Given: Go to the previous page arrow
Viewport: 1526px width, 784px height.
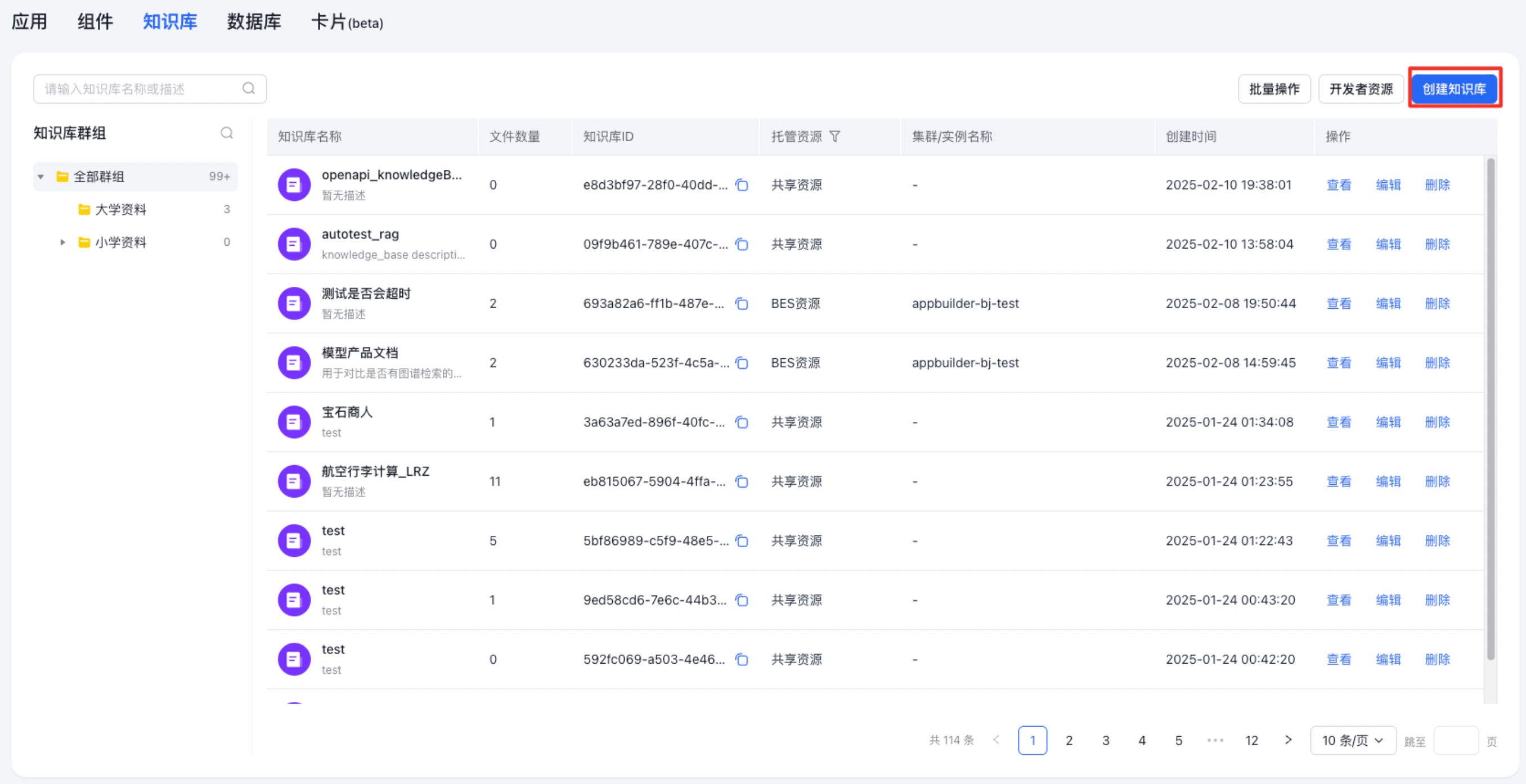Looking at the screenshot, I should point(997,740).
